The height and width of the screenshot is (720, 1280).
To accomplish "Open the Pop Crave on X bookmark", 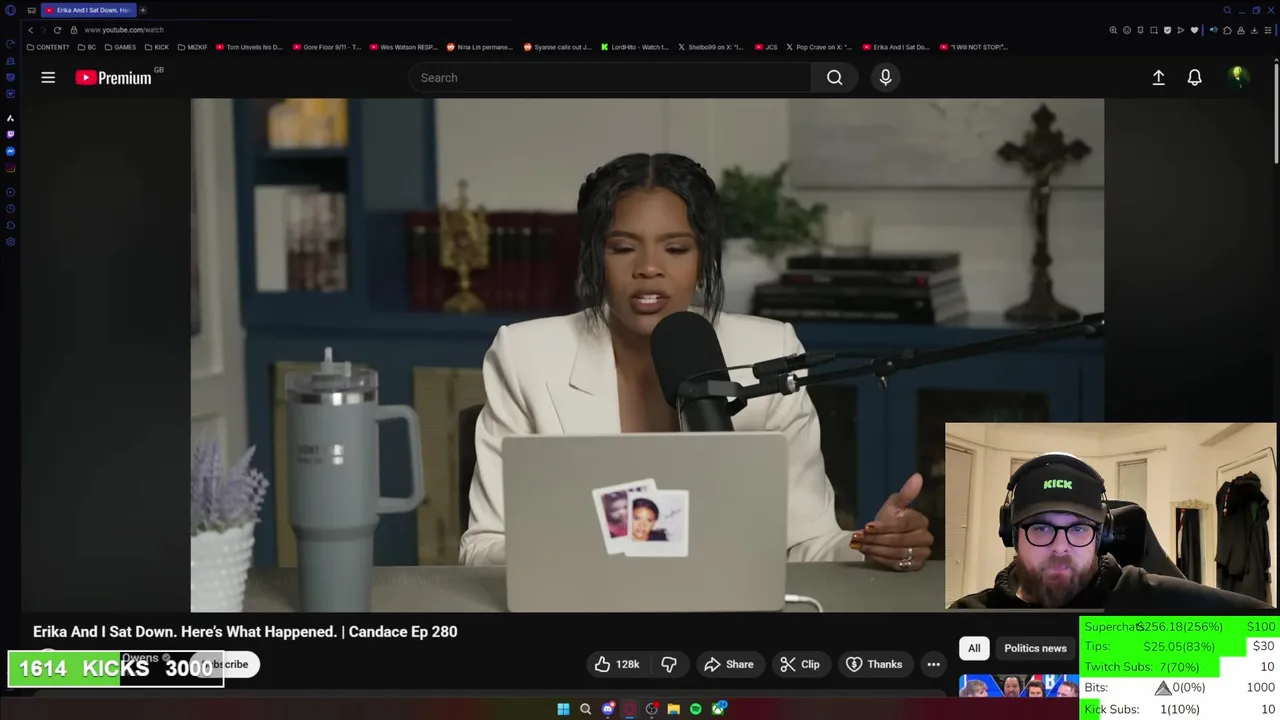I will click(x=820, y=47).
